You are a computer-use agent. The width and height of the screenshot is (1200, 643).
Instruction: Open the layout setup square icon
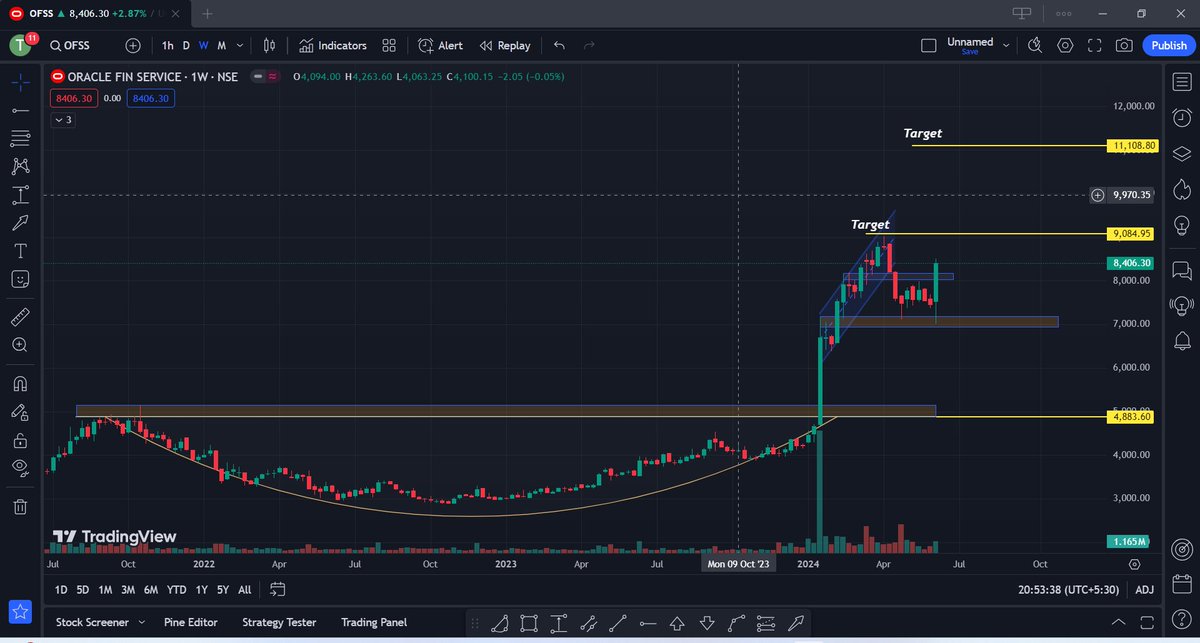pyautogui.click(x=928, y=45)
